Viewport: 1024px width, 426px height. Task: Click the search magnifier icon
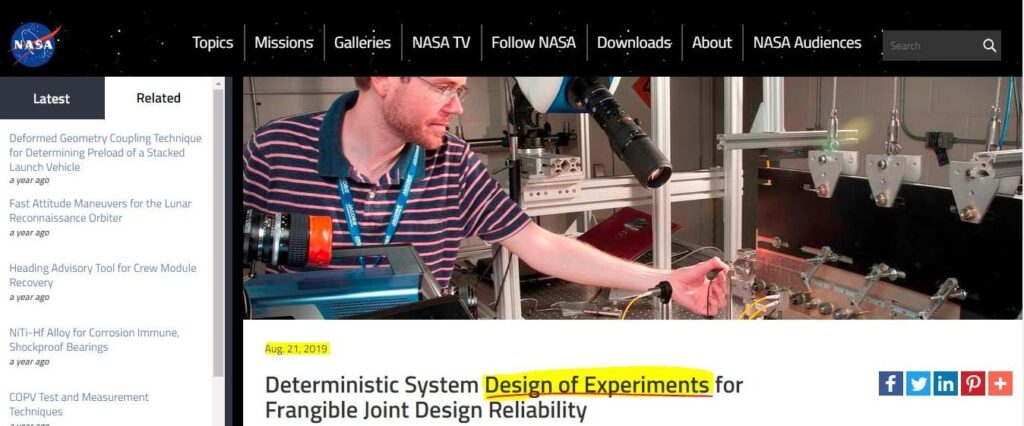988,46
